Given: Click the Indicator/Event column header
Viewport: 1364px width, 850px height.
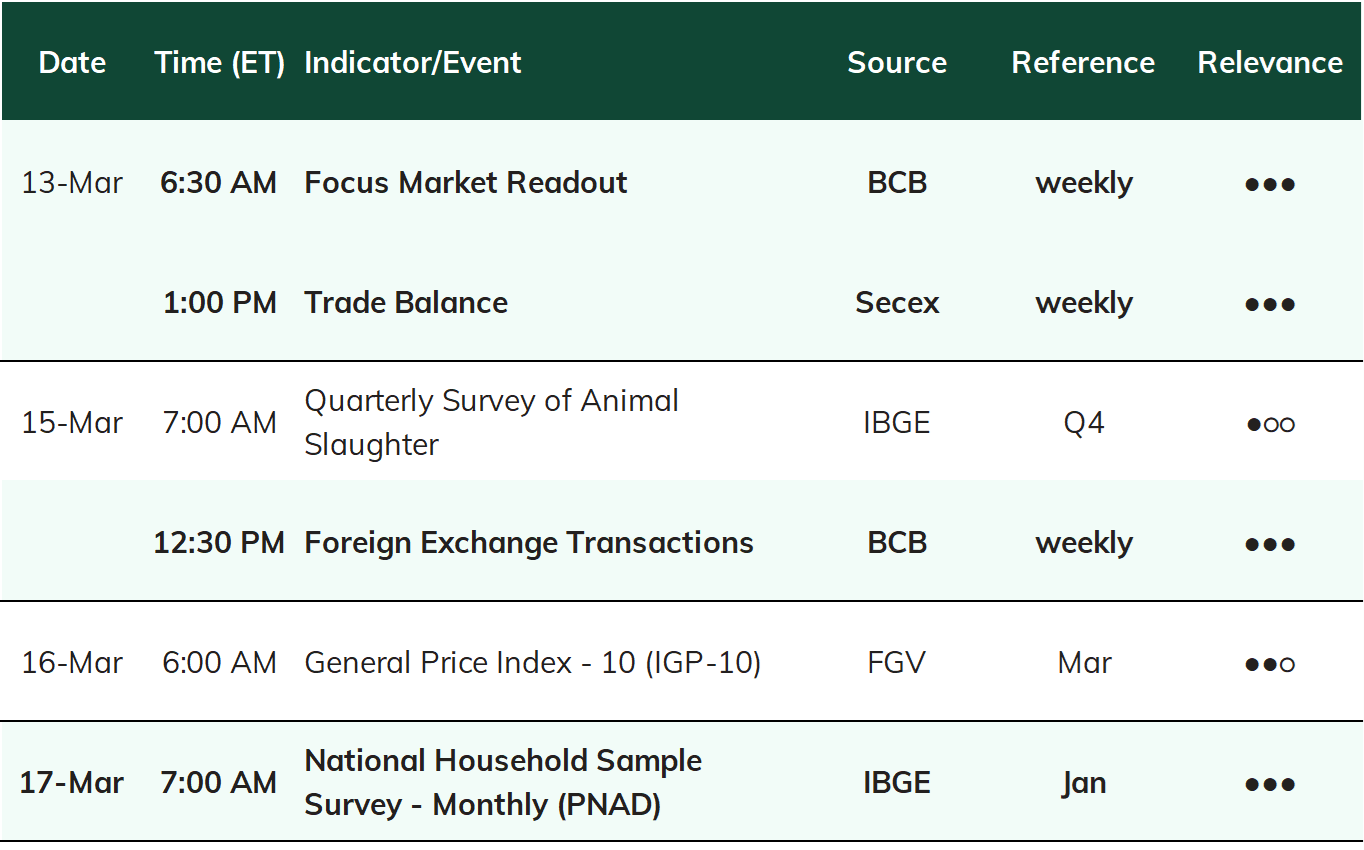Looking at the screenshot, I should point(413,62).
